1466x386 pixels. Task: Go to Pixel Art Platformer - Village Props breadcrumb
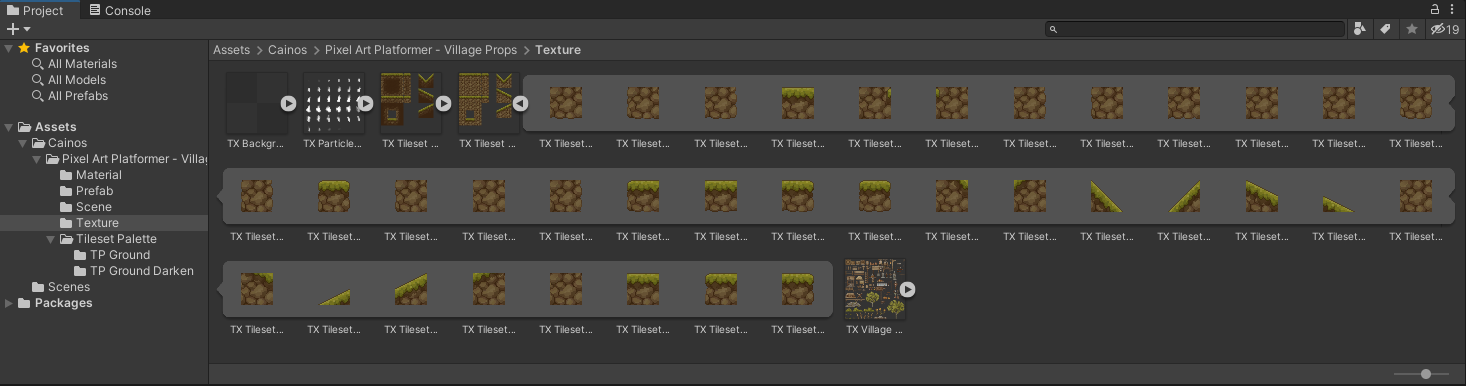point(421,50)
